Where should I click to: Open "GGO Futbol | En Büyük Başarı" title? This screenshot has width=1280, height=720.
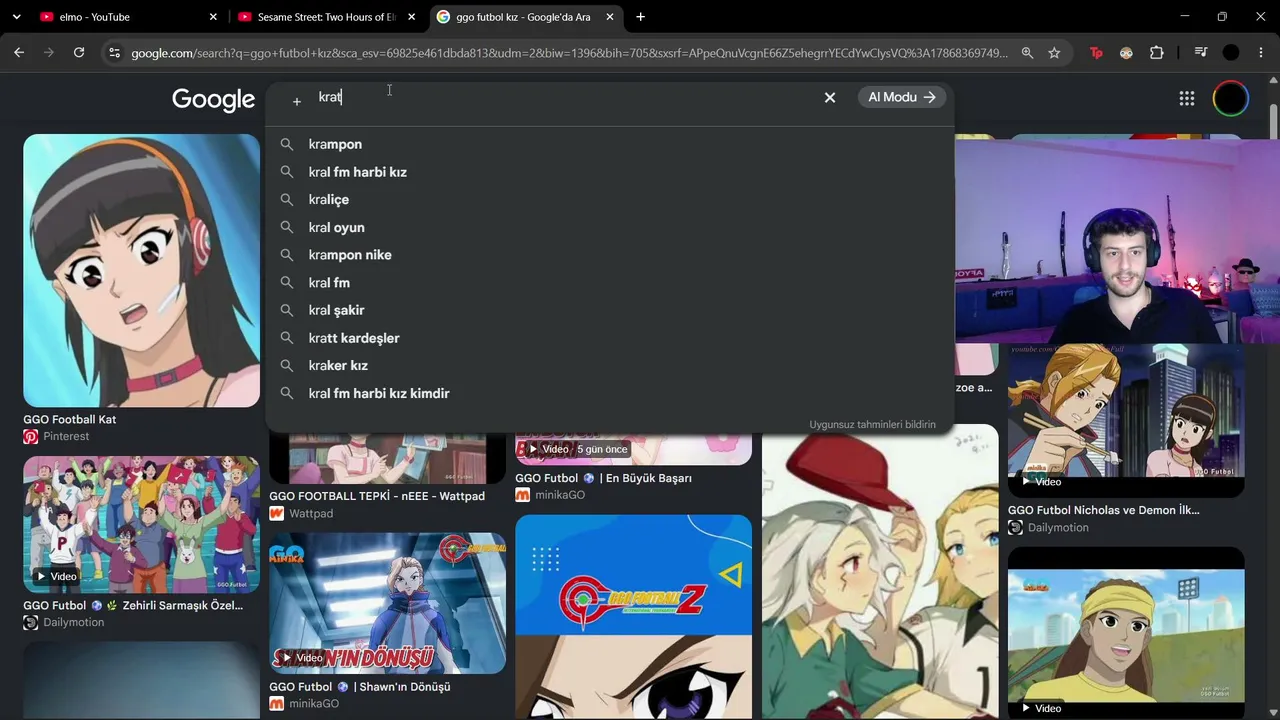click(x=604, y=478)
